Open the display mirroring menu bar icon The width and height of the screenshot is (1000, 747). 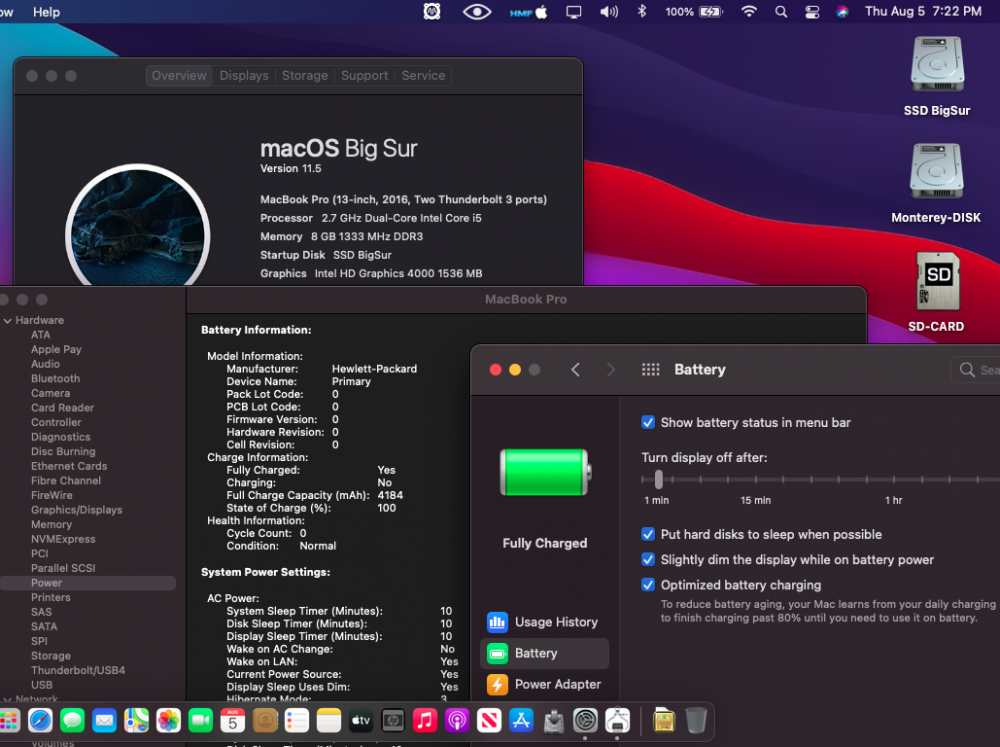(573, 11)
